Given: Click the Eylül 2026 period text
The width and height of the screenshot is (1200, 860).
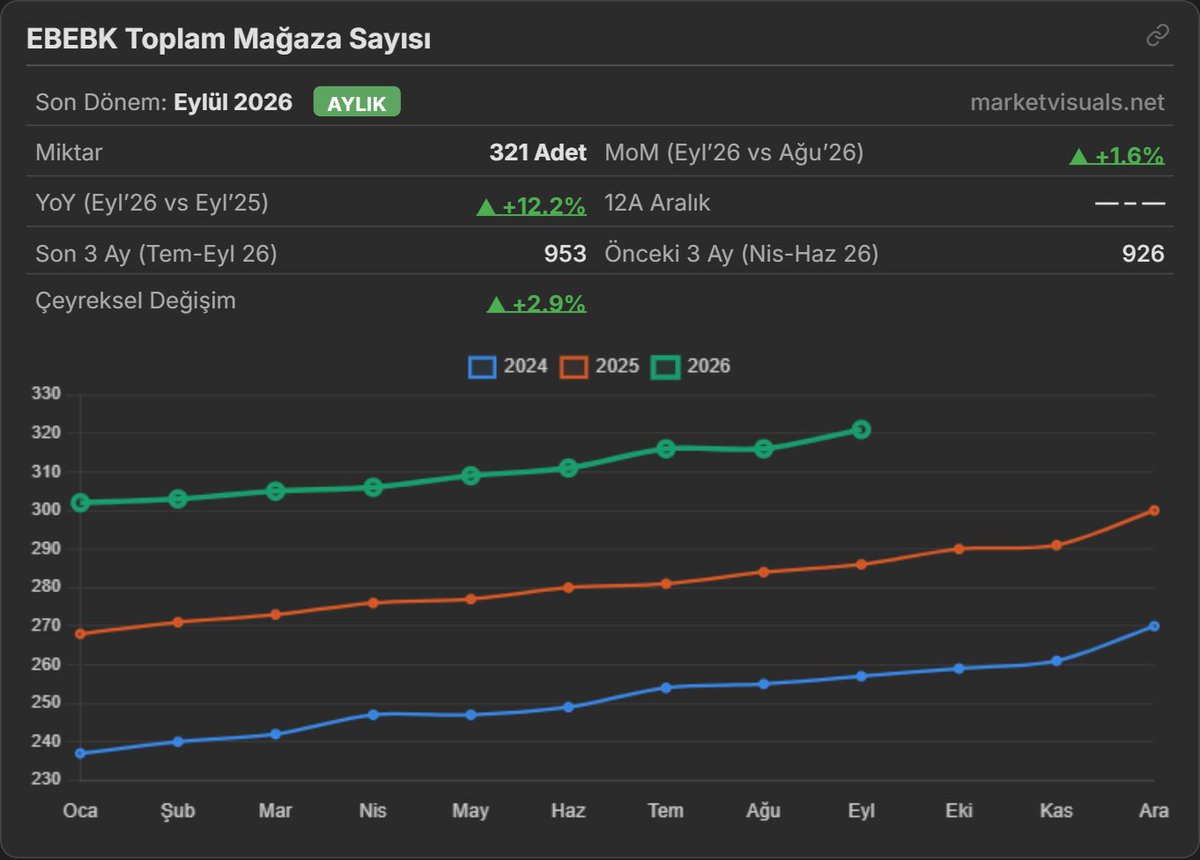Looking at the screenshot, I should (233, 102).
